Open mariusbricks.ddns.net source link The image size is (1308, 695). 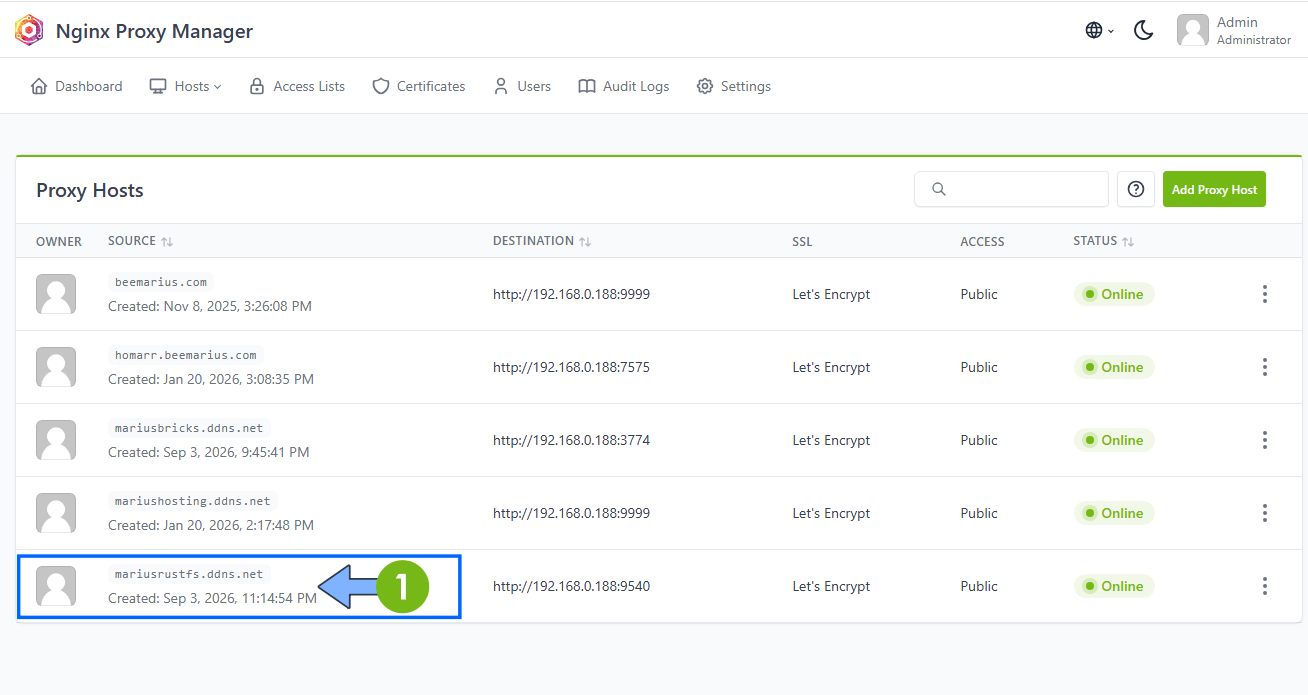[x=189, y=428]
